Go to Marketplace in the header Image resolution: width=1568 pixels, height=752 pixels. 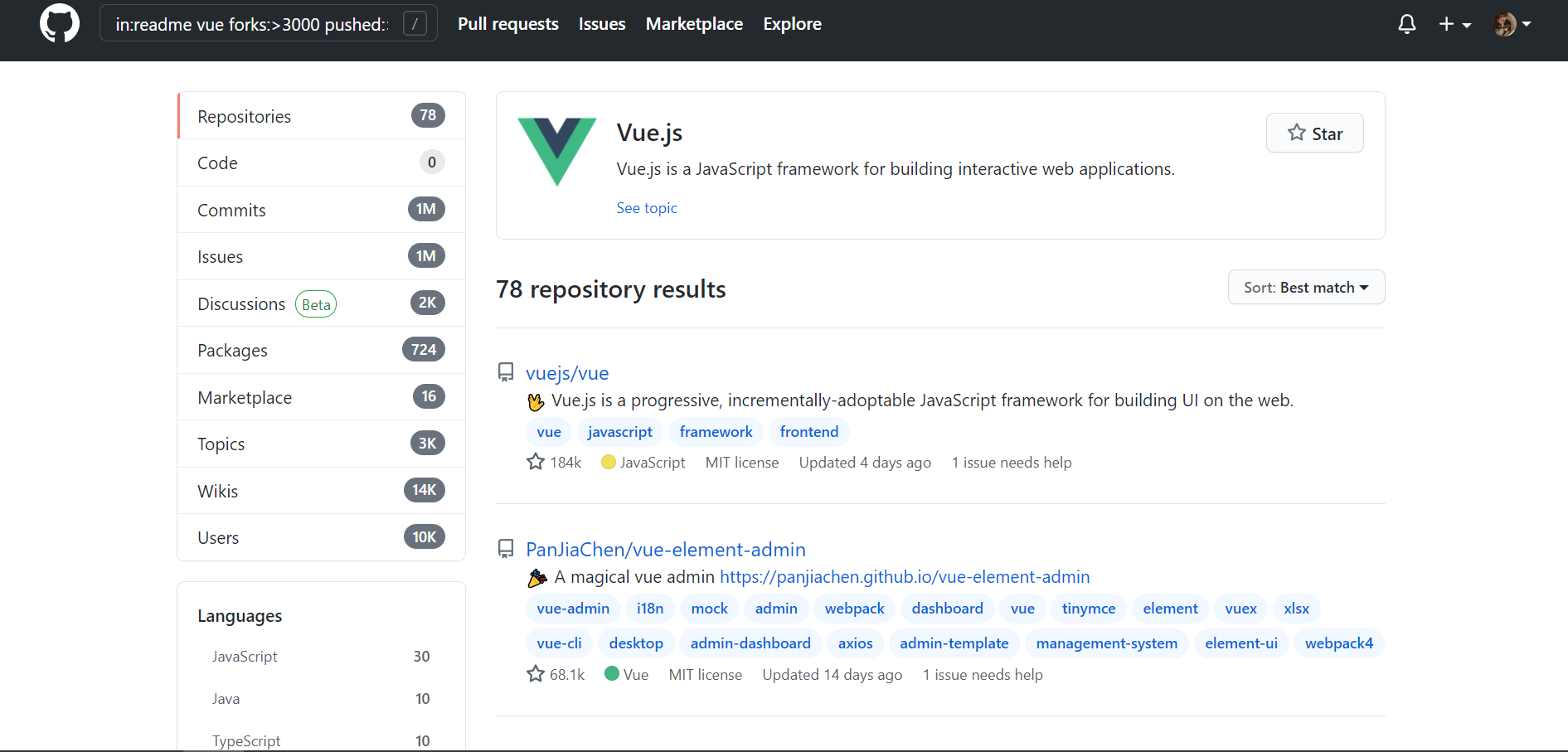[694, 24]
